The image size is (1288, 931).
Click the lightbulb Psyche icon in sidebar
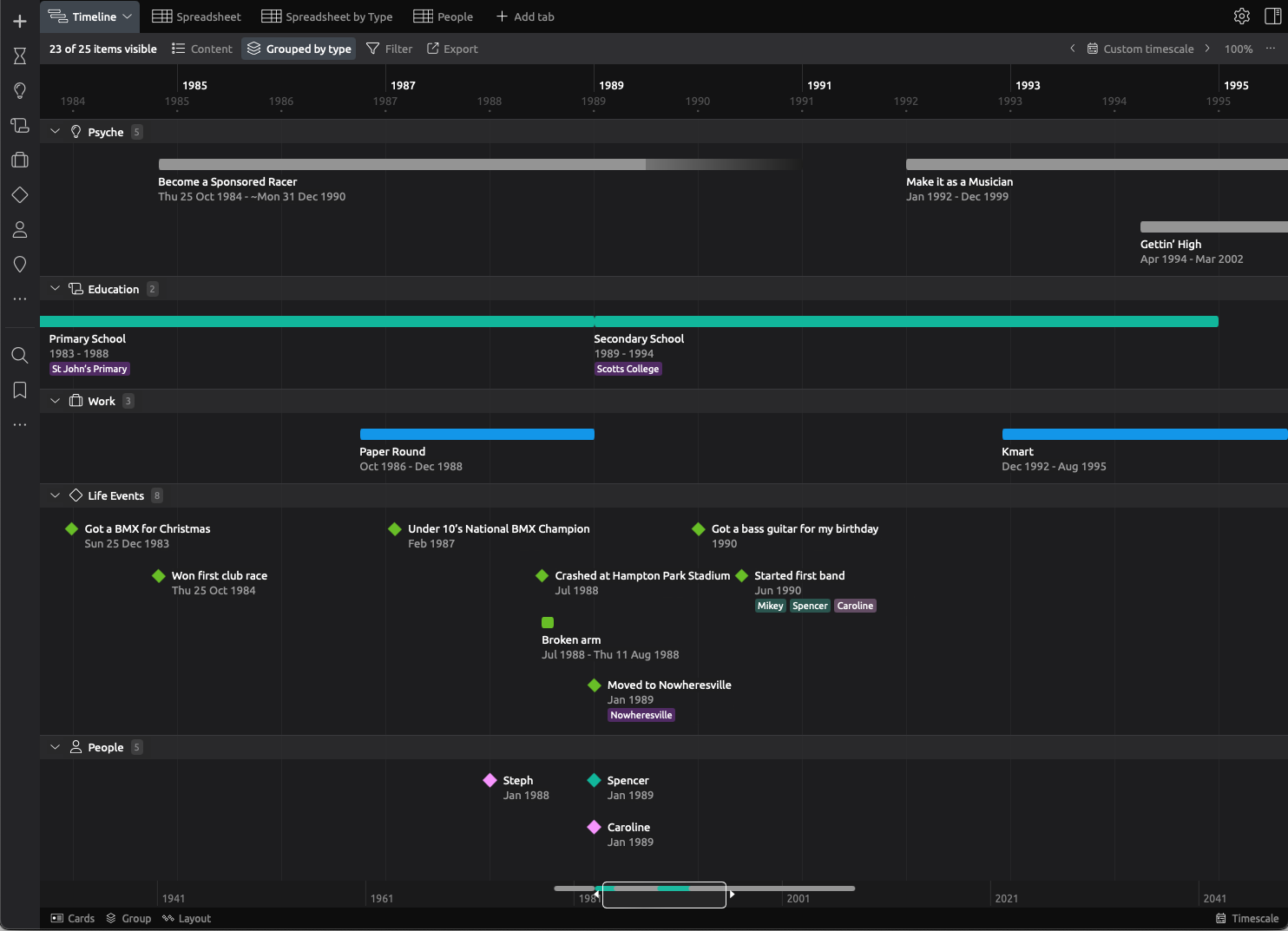point(20,91)
